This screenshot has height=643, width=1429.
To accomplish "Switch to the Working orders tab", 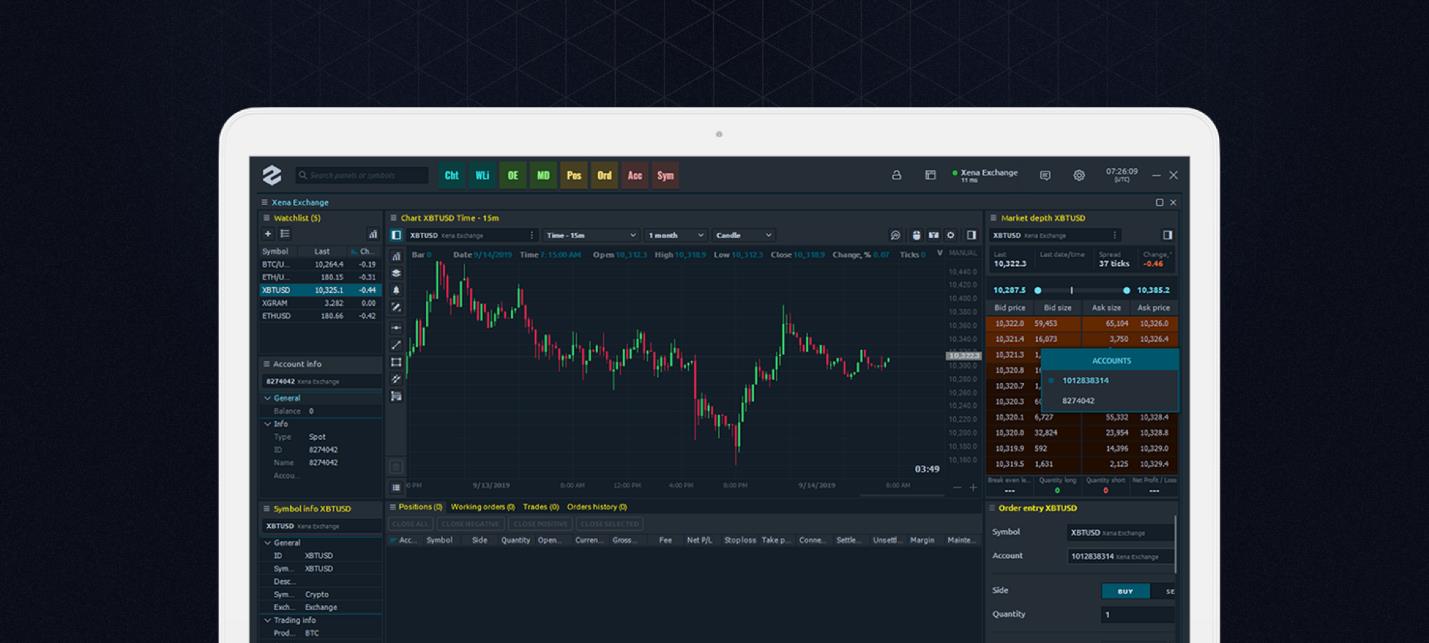I will click(x=482, y=507).
